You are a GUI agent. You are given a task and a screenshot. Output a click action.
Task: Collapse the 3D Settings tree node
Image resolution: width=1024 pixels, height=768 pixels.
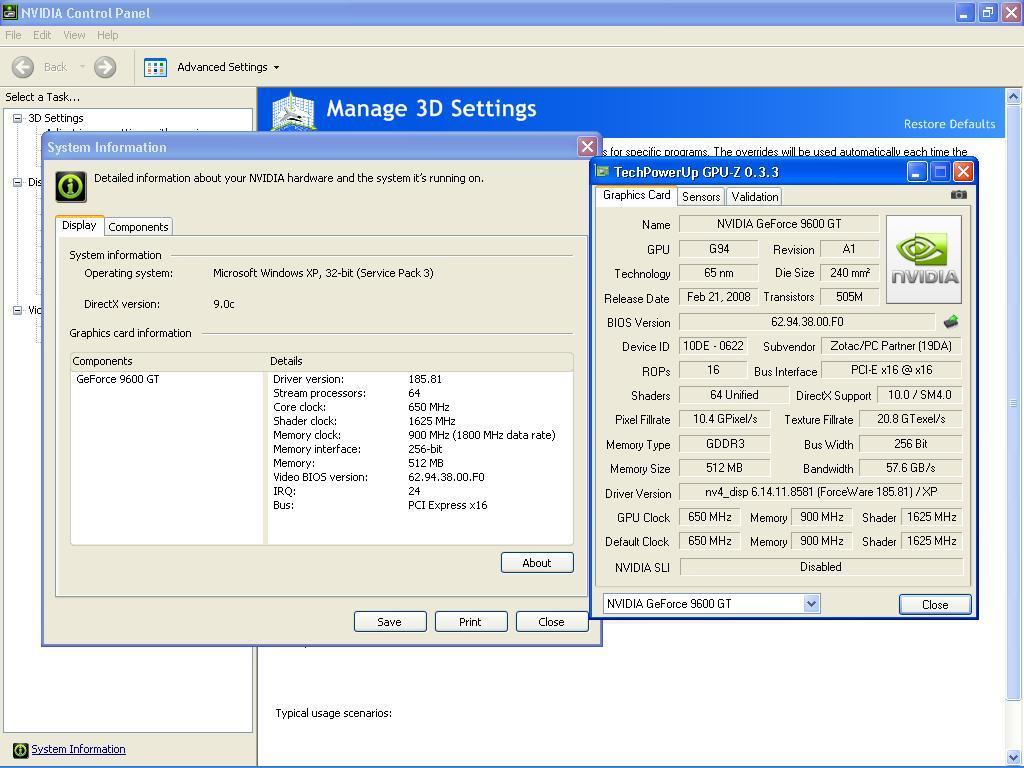18,118
